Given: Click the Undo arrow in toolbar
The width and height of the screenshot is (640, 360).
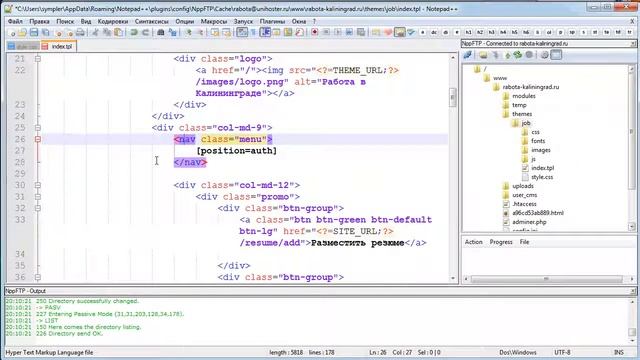Looking at the screenshot, I should pos(134,32).
